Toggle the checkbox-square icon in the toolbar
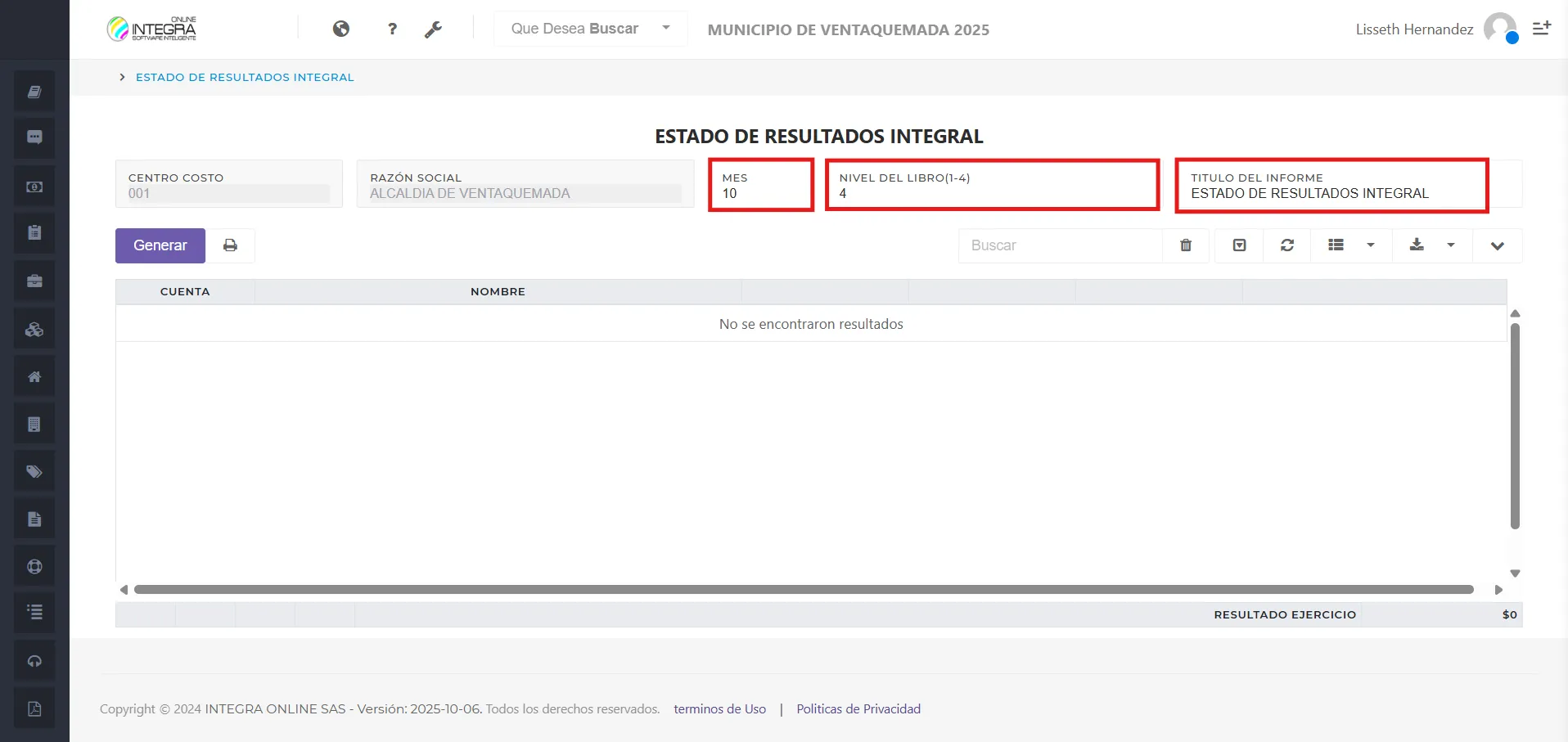The width and height of the screenshot is (1568, 742). [x=1238, y=245]
